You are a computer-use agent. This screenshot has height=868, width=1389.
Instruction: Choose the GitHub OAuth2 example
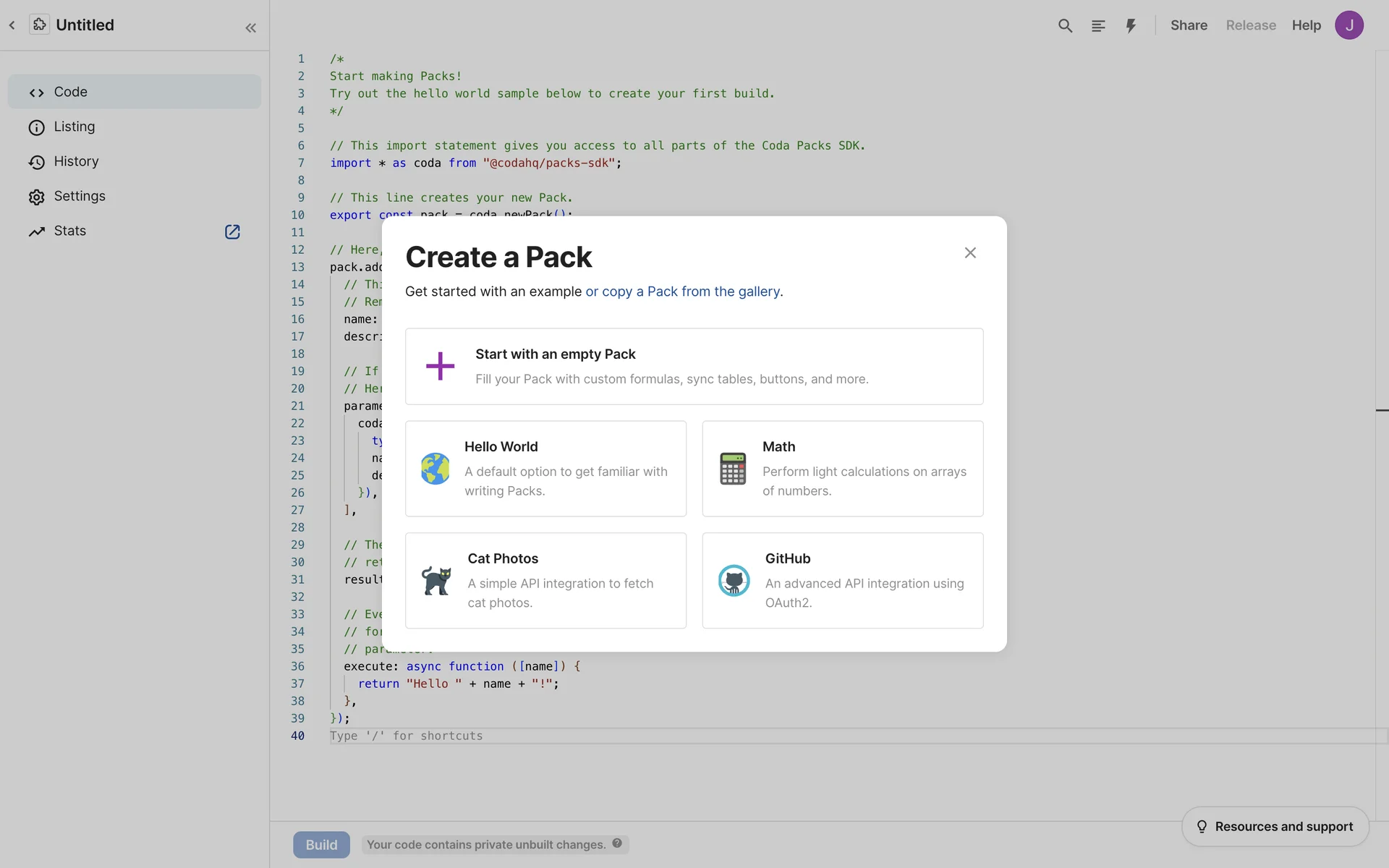(x=842, y=580)
